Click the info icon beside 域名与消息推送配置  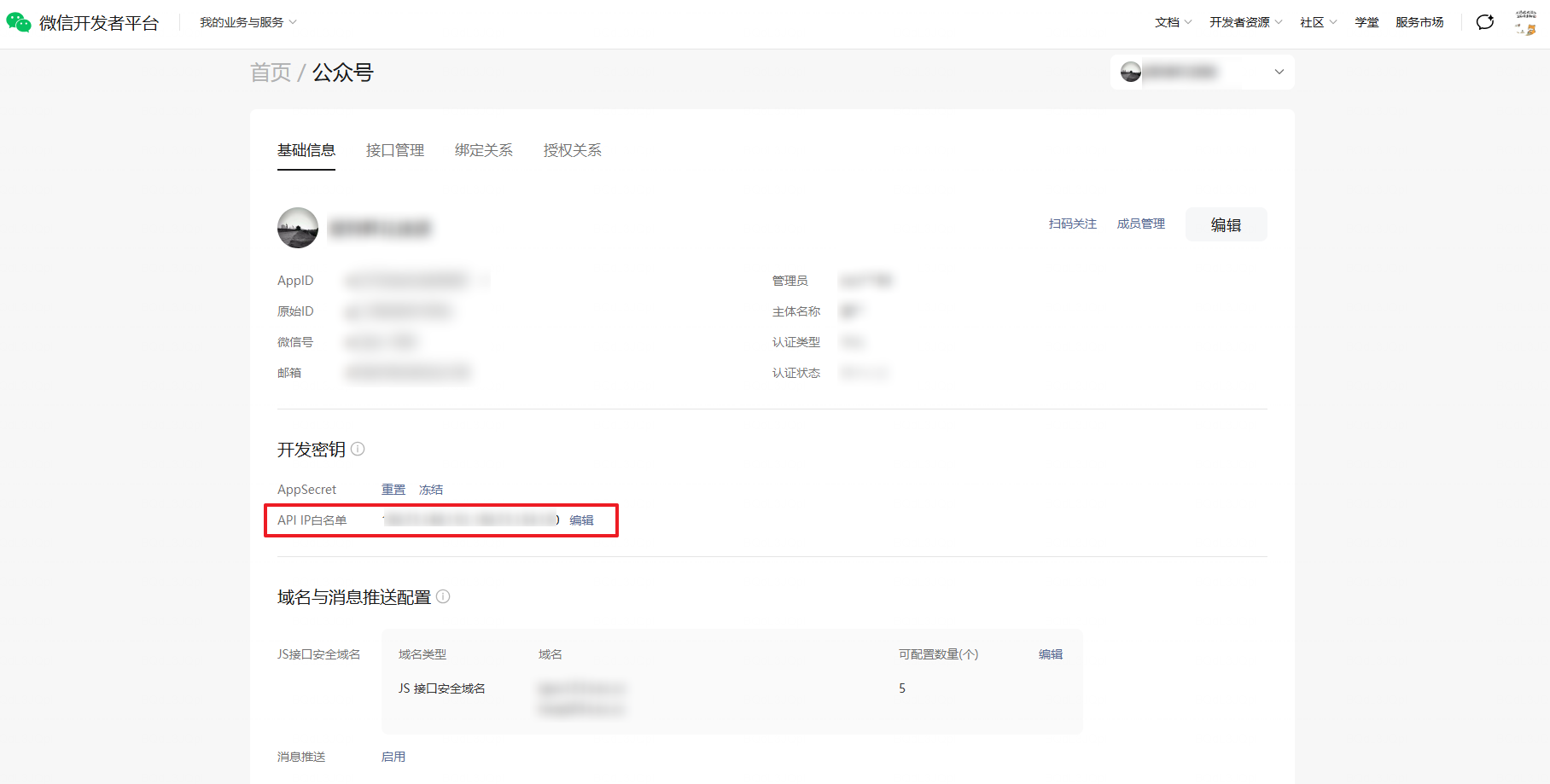(x=443, y=596)
